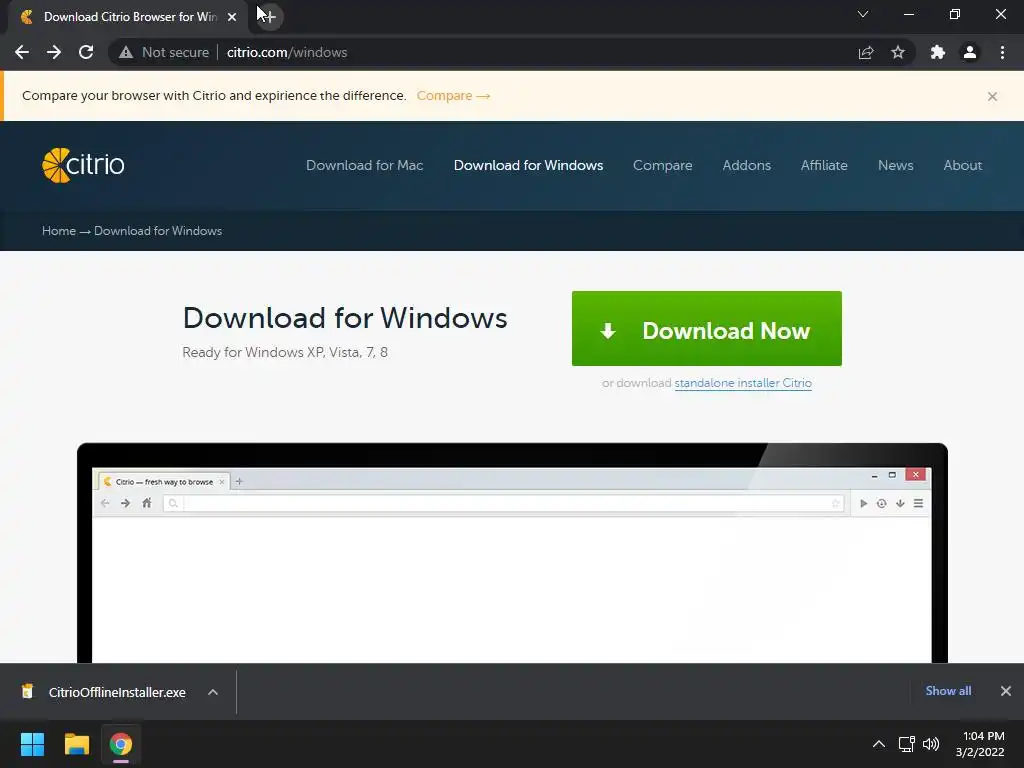This screenshot has width=1024, height=768.
Task: Open File Explorer from taskbar
Action: pyautogui.click(x=76, y=744)
